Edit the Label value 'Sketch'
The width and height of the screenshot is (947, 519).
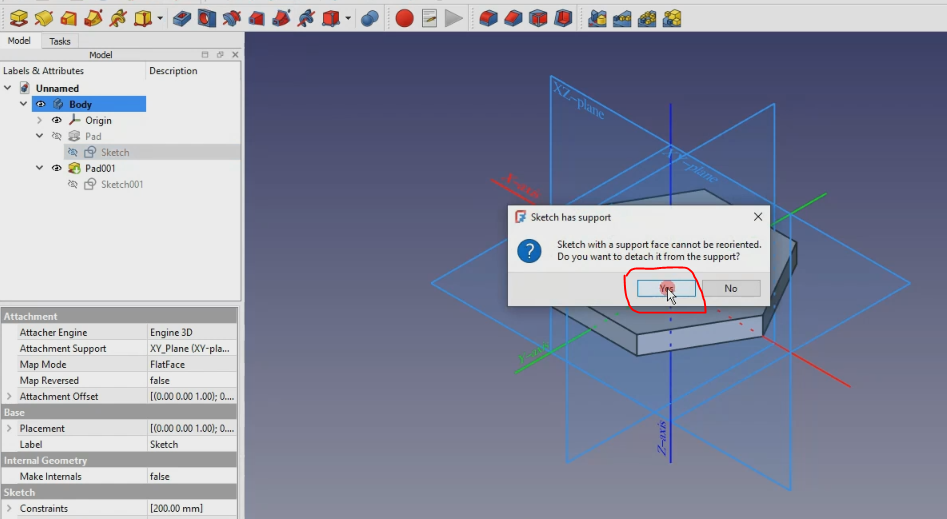click(x=192, y=445)
